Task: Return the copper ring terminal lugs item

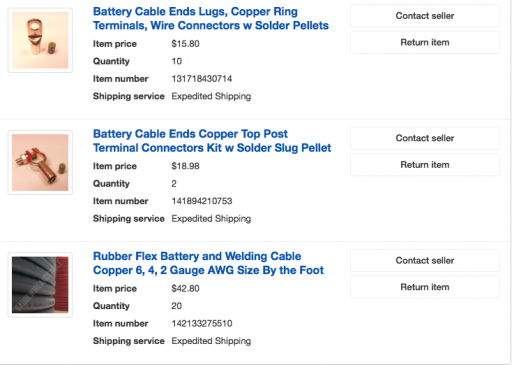Action: [425, 42]
